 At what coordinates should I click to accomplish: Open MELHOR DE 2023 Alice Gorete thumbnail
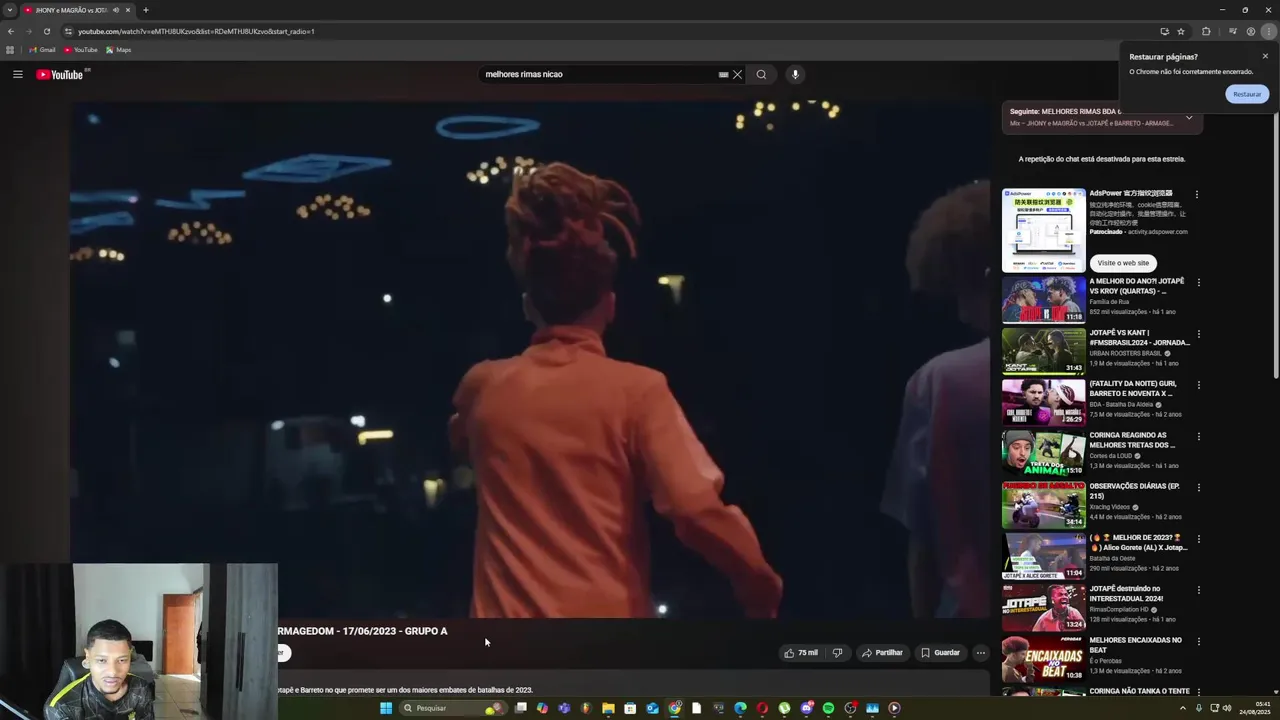pos(1043,556)
